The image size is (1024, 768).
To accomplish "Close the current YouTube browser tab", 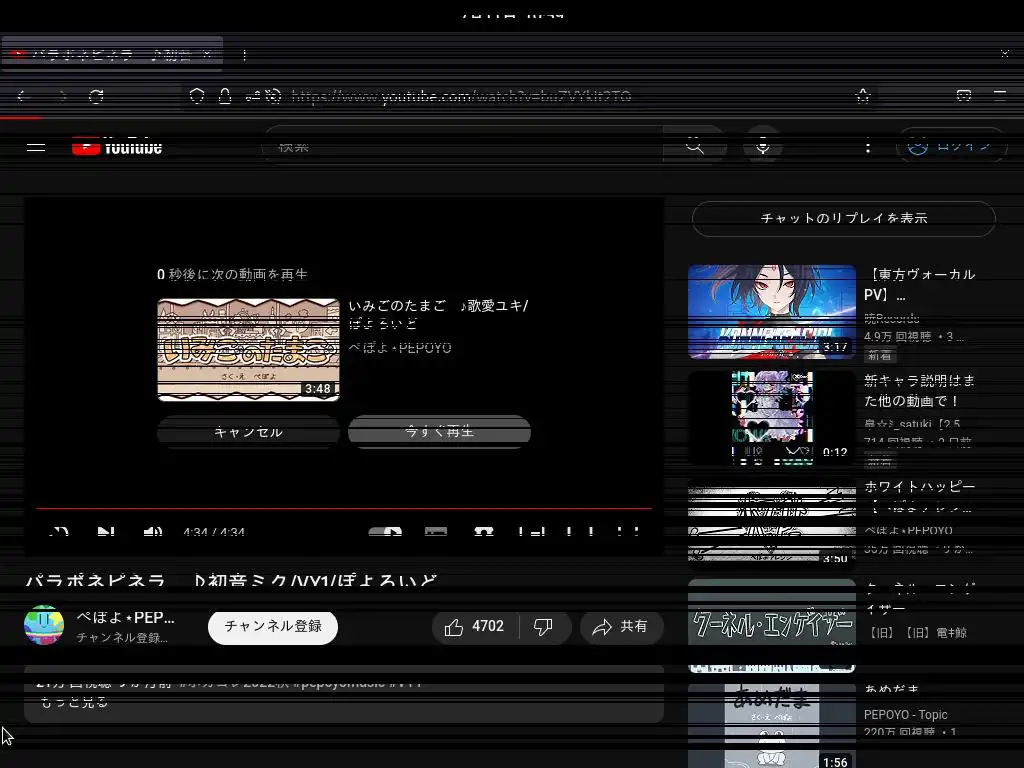I will pos(207,54).
